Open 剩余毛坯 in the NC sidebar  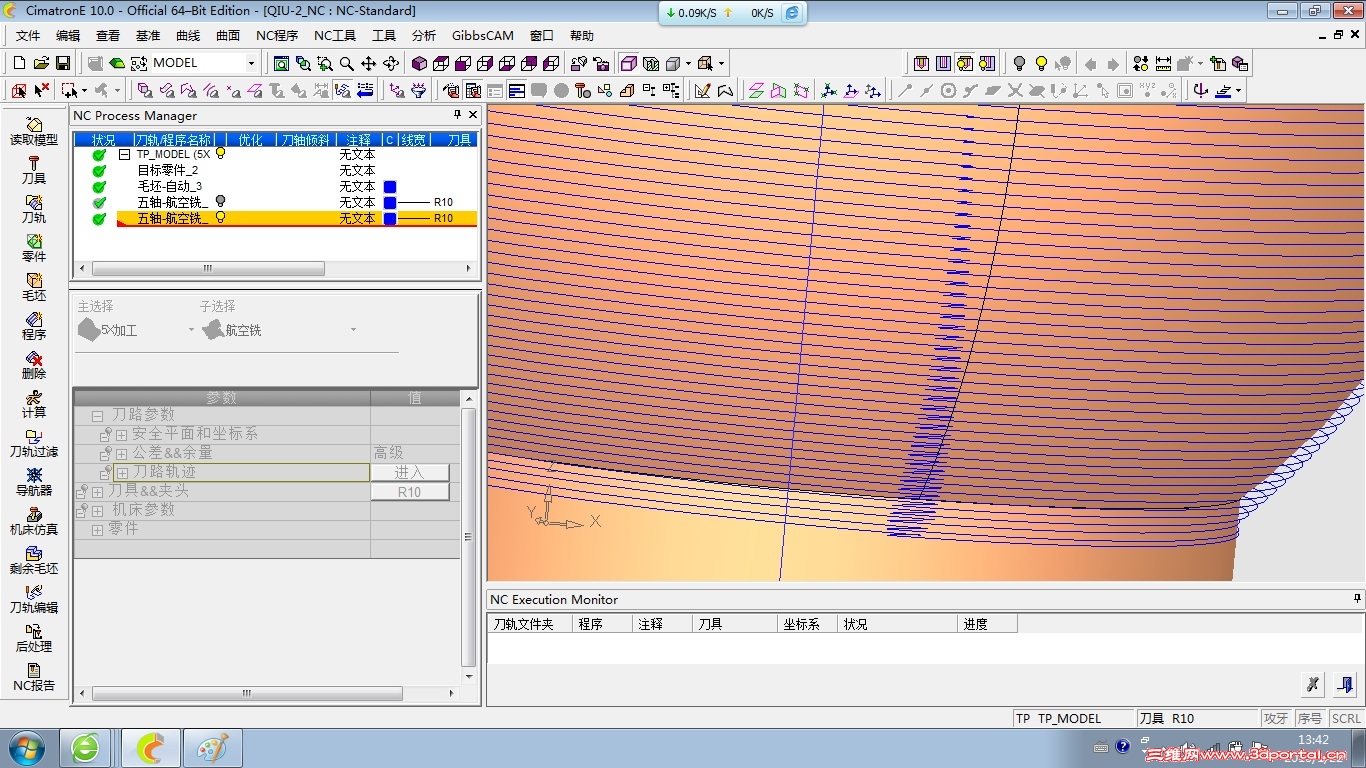click(x=34, y=560)
